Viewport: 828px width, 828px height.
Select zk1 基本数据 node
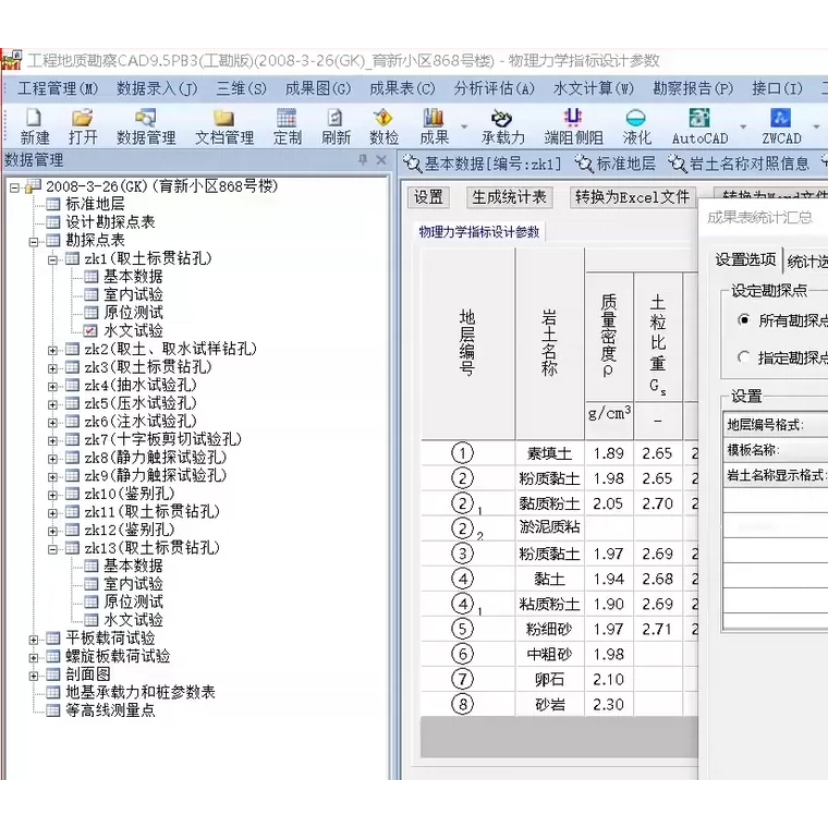click(133, 276)
